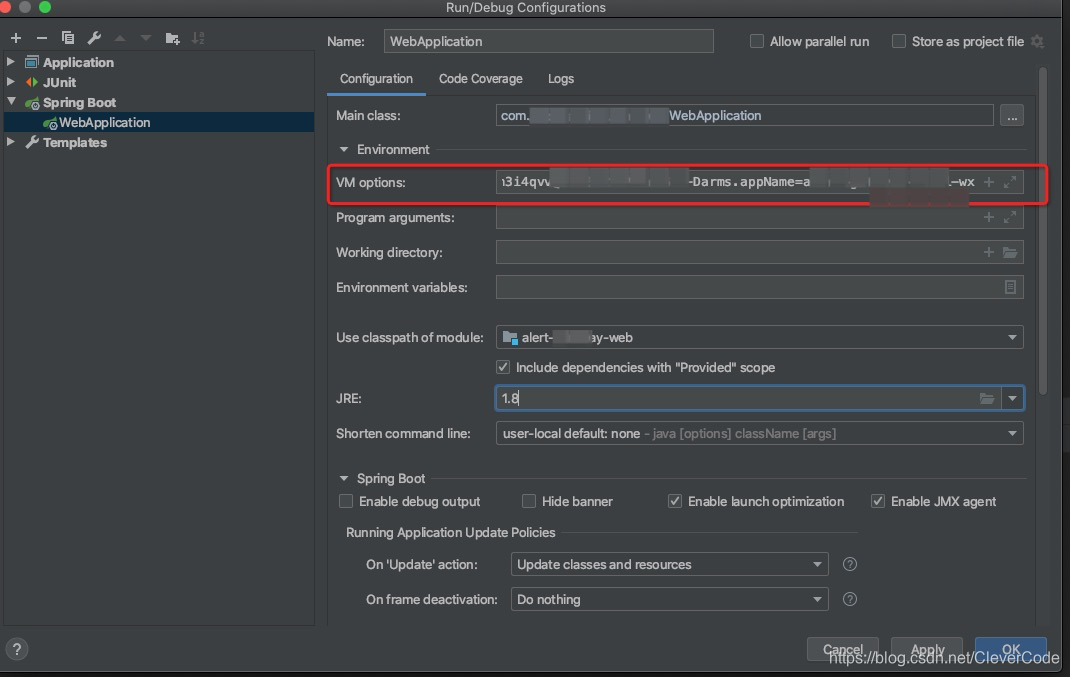Image resolution: width=1070 pixels, height=677 pixels.
Task: Toggle Enable JMX agent checkbox
Action: pos(878,501)
